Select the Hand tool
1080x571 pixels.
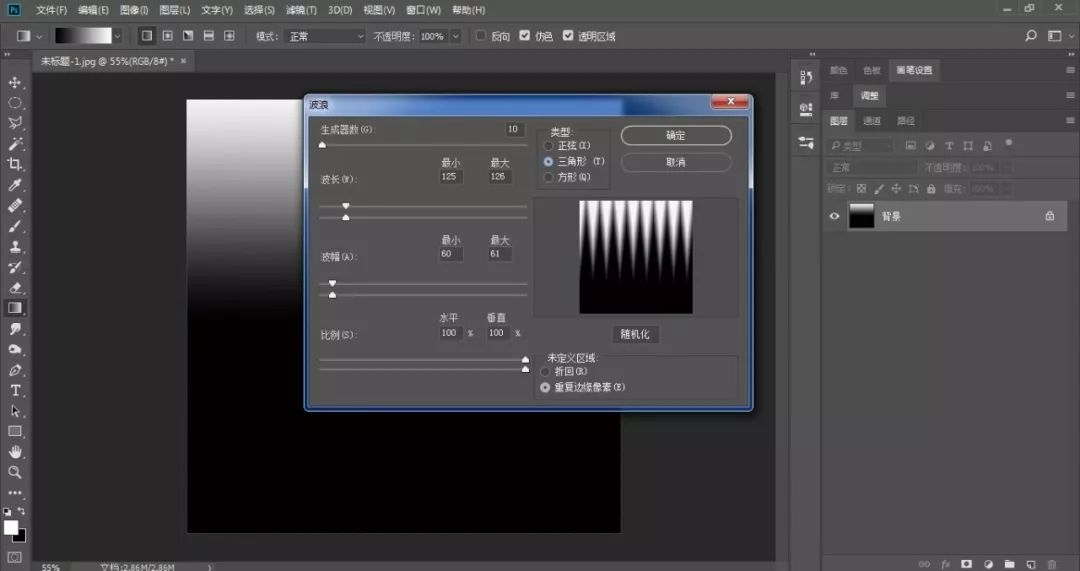pyautogui.click(x=15, y=452)
